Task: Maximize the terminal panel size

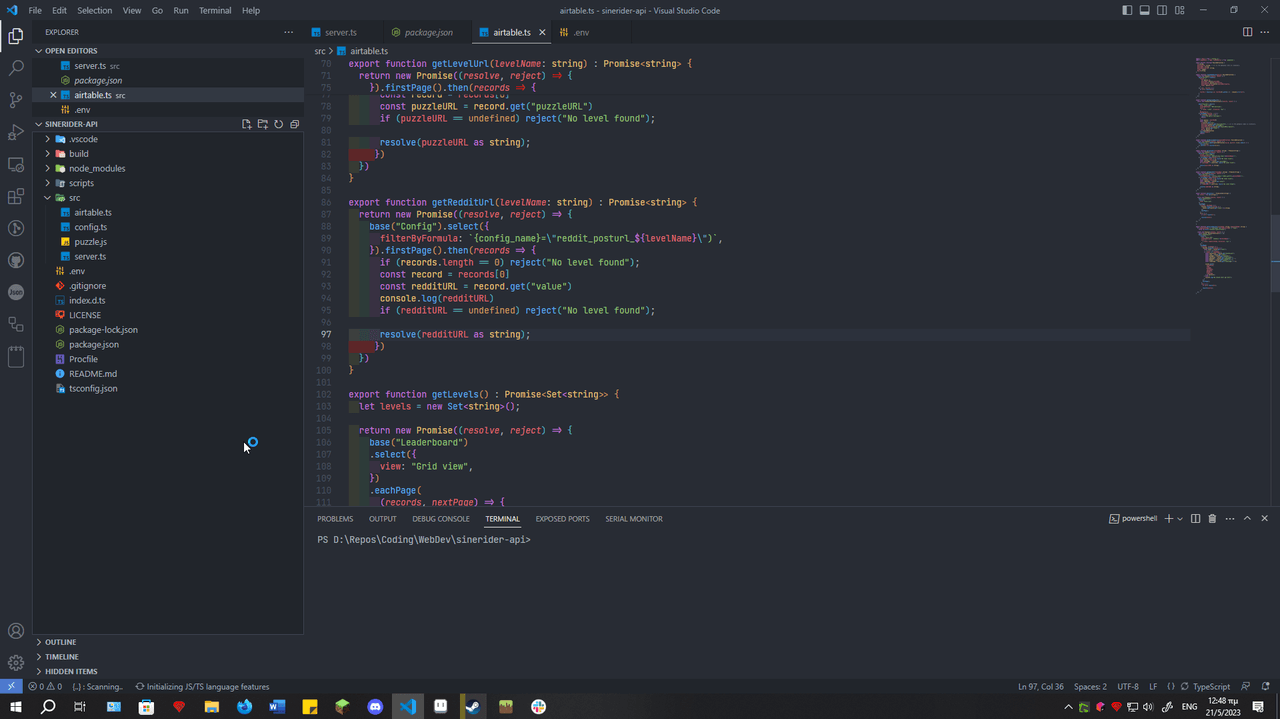Action: pos(1247,519)
